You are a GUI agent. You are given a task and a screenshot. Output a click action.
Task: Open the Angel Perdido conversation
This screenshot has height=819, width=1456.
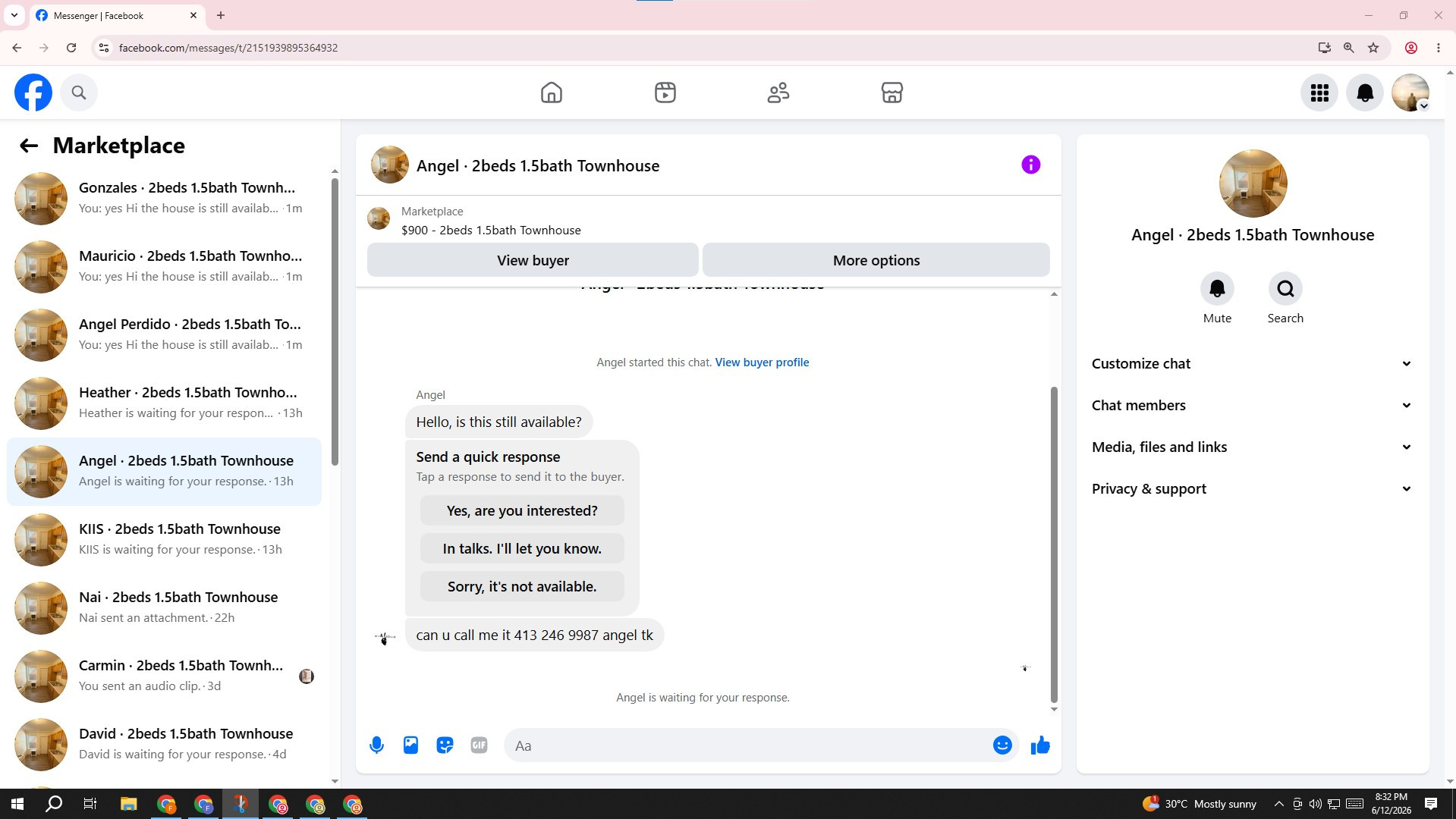pyautogui.click(x=164, y=335)
